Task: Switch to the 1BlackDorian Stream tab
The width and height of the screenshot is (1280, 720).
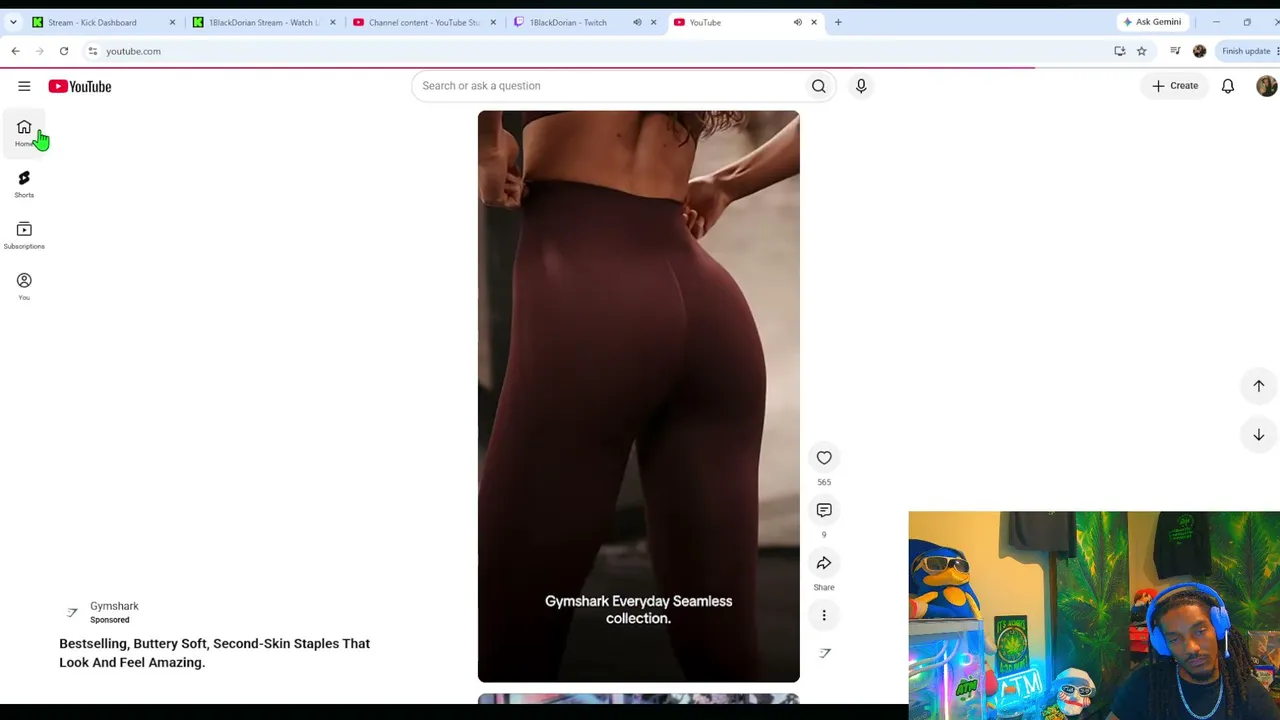Action: 265,22
